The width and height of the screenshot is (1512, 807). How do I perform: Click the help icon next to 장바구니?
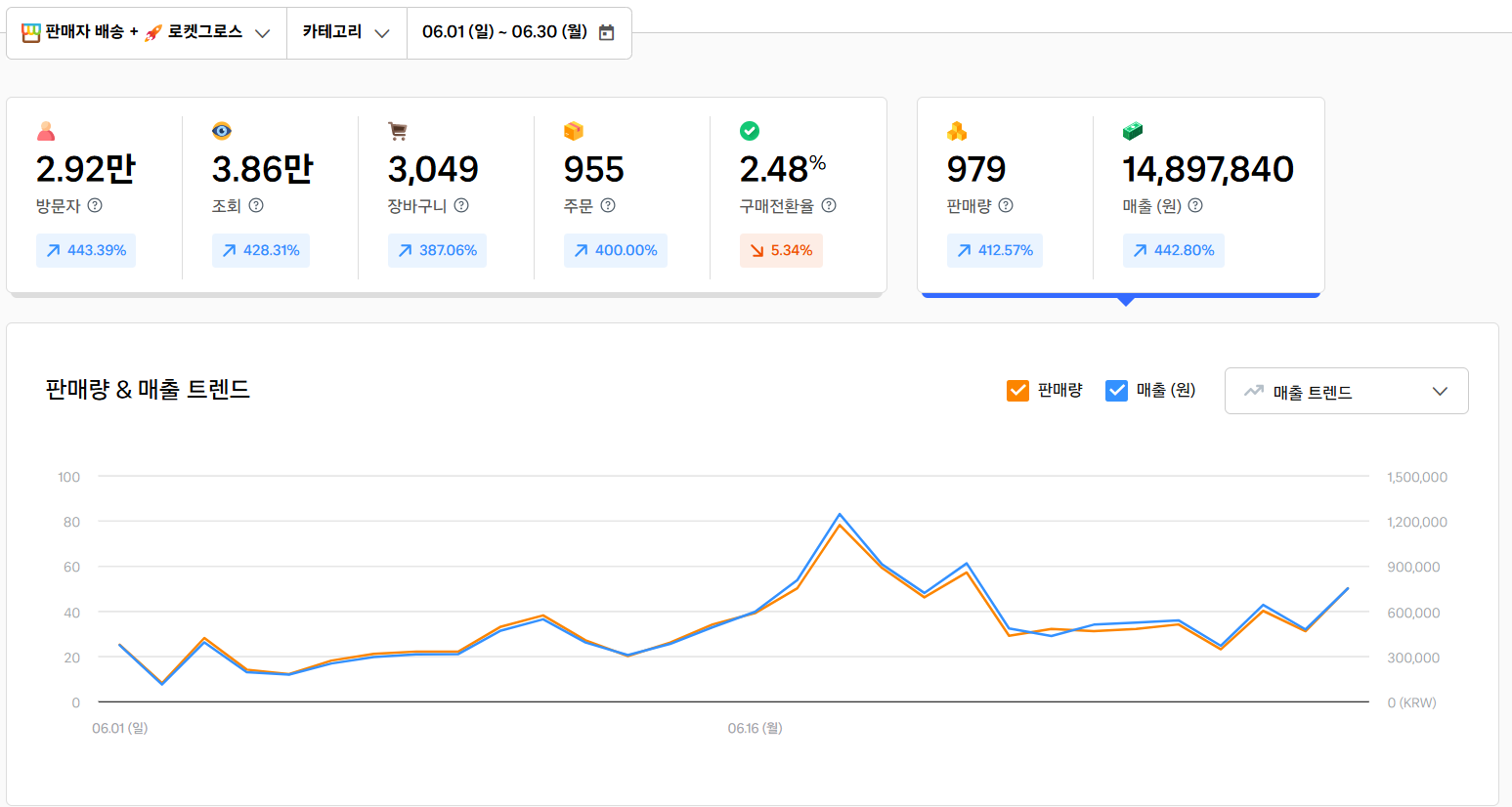pos(461,205)
